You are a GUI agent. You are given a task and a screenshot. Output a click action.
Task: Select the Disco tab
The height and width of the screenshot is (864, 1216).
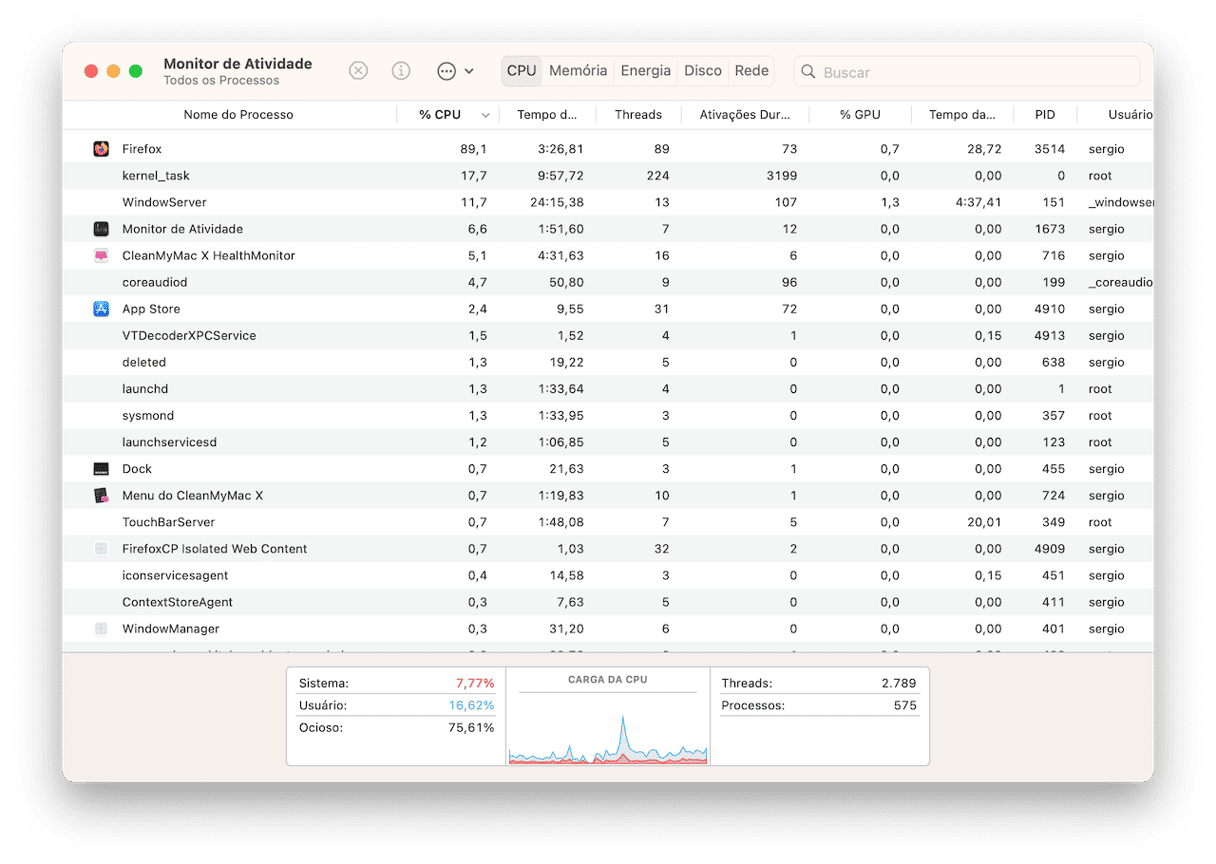[703, 71]
